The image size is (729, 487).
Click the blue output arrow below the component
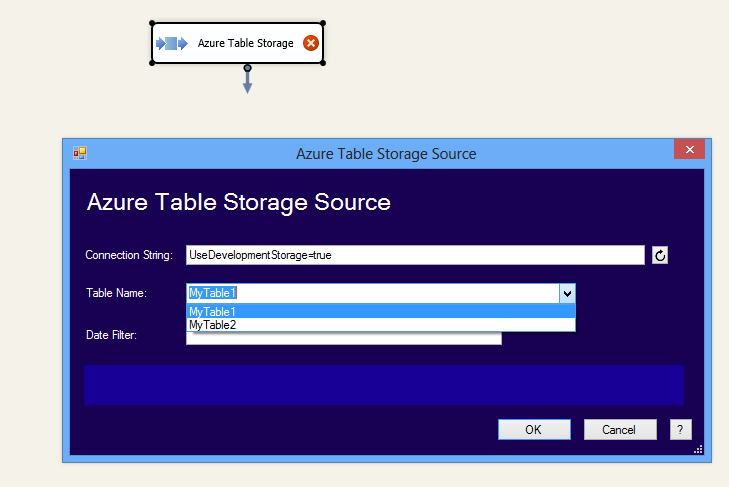point(247,80)
